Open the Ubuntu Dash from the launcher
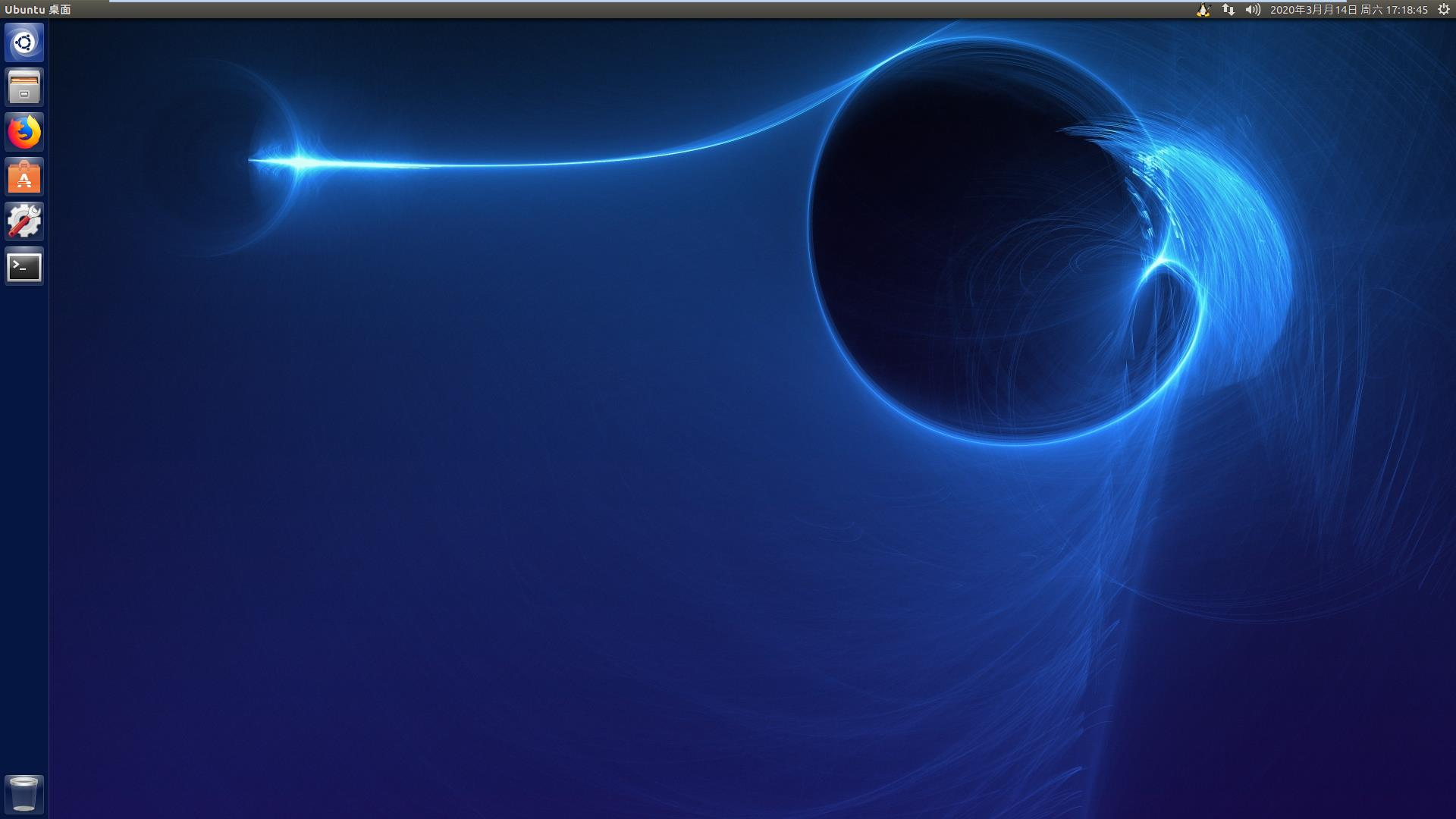The image size is (1456, 819). pyautogui.click(x=24, y=43)
